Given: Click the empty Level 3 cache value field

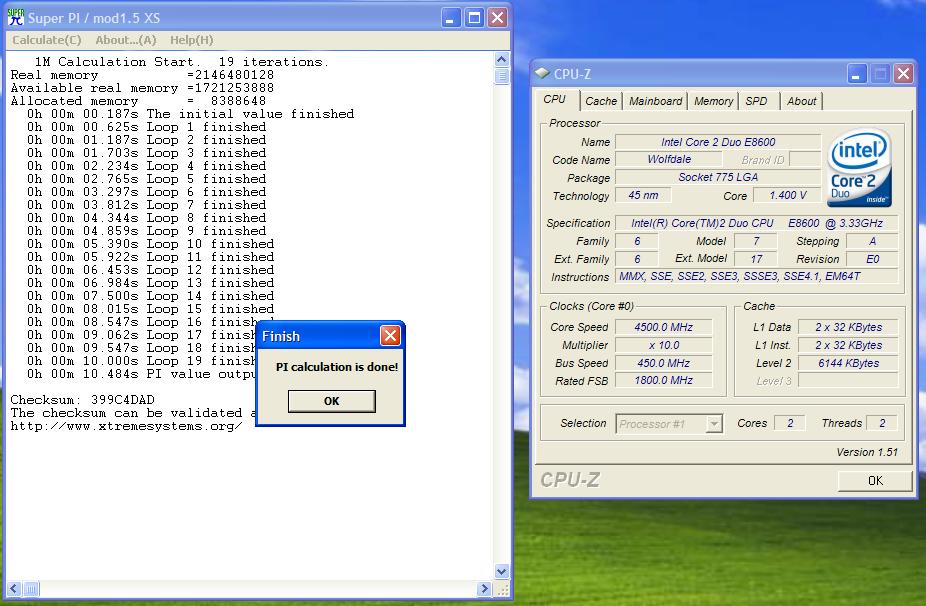Looking at the screenshot, I should (x=848, y=380).
